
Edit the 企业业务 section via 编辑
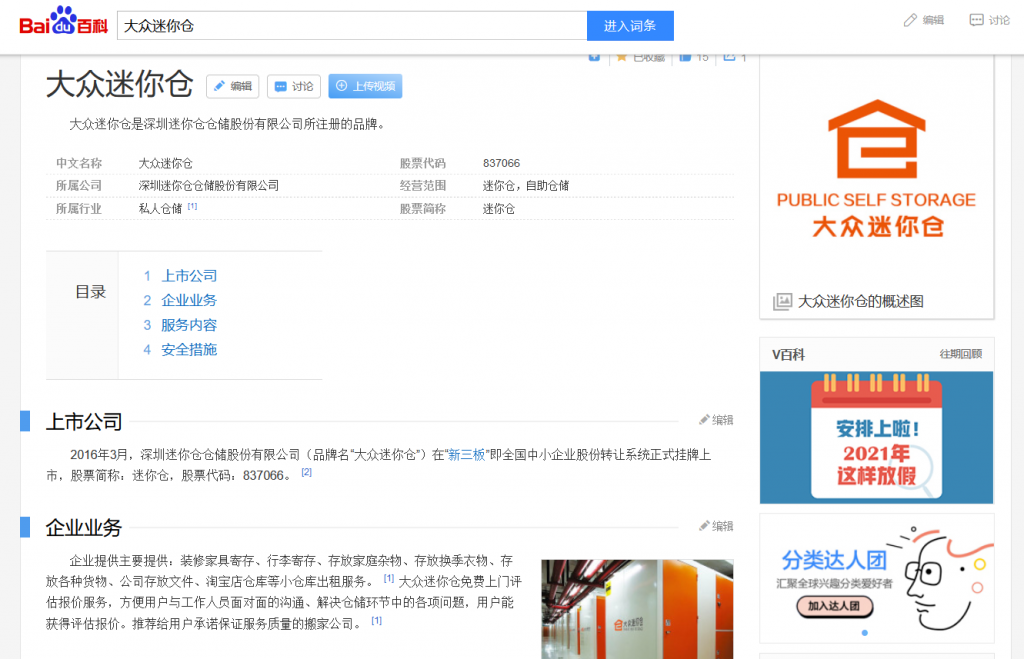[716, 526]
